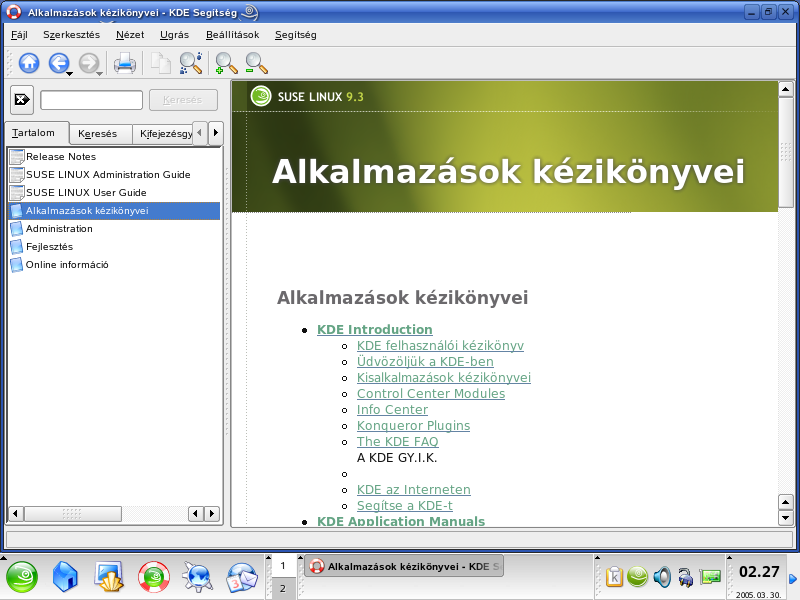The image size is (800, 600).
Task: Open the Segítse a KDE-t link
Action: 405,506
